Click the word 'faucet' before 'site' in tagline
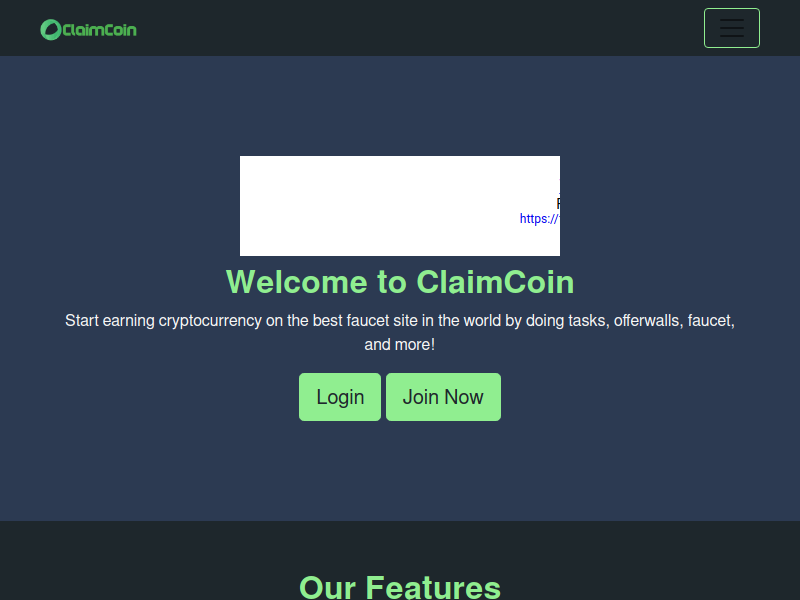The width and height of the screenshot is (800, 600). pos(366,320)
